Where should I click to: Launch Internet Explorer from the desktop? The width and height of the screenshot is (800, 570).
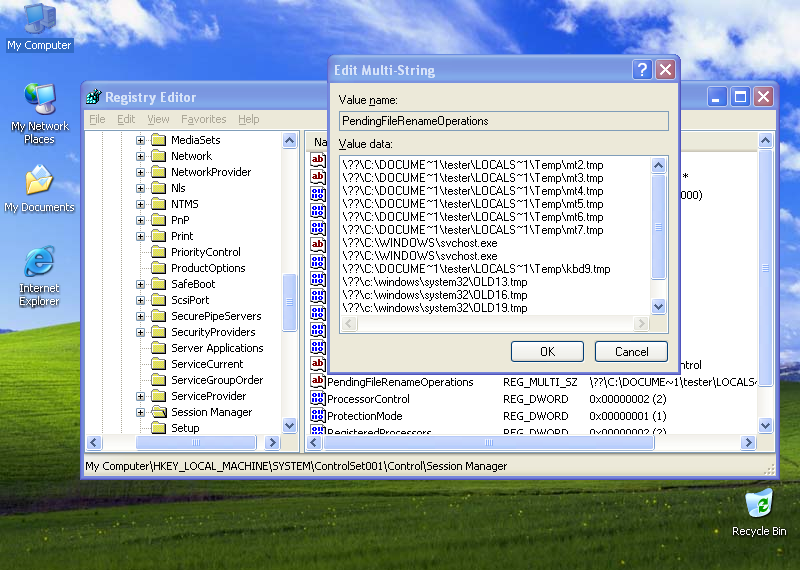(39, 276)
